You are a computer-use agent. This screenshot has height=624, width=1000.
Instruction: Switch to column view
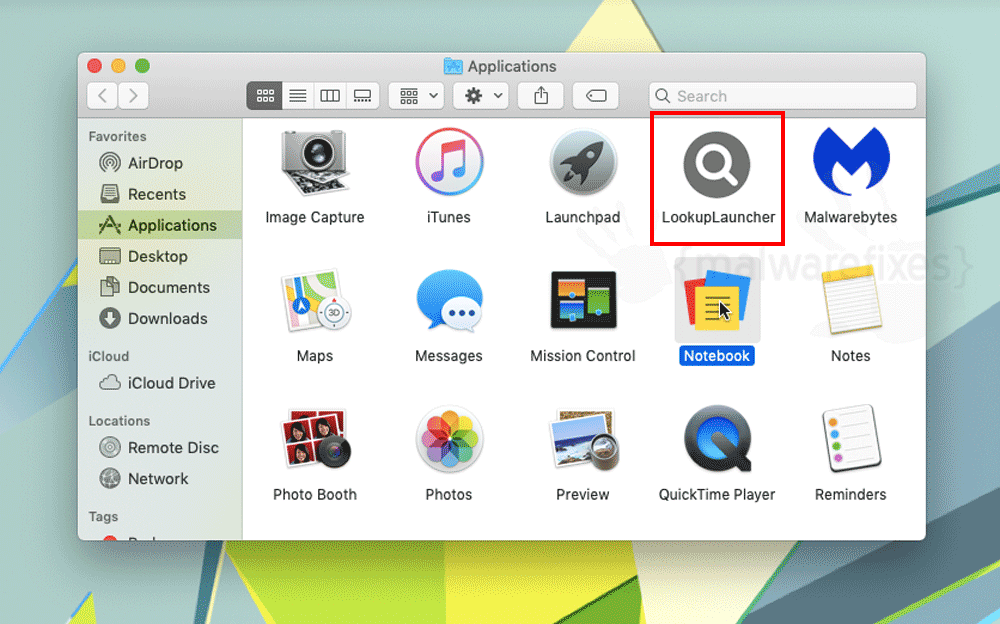pyautogui.click(x=330, y=96)
